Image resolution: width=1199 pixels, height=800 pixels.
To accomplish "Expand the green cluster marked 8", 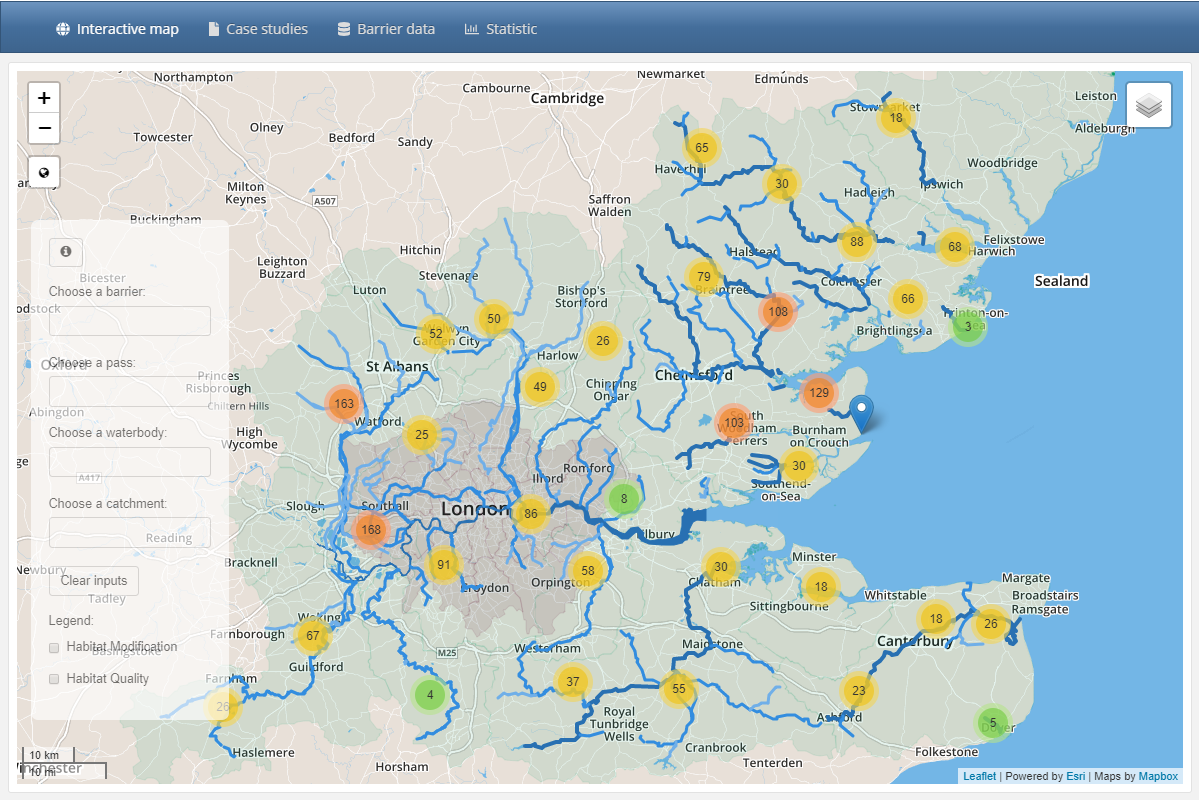I will [x=624, y=498].
